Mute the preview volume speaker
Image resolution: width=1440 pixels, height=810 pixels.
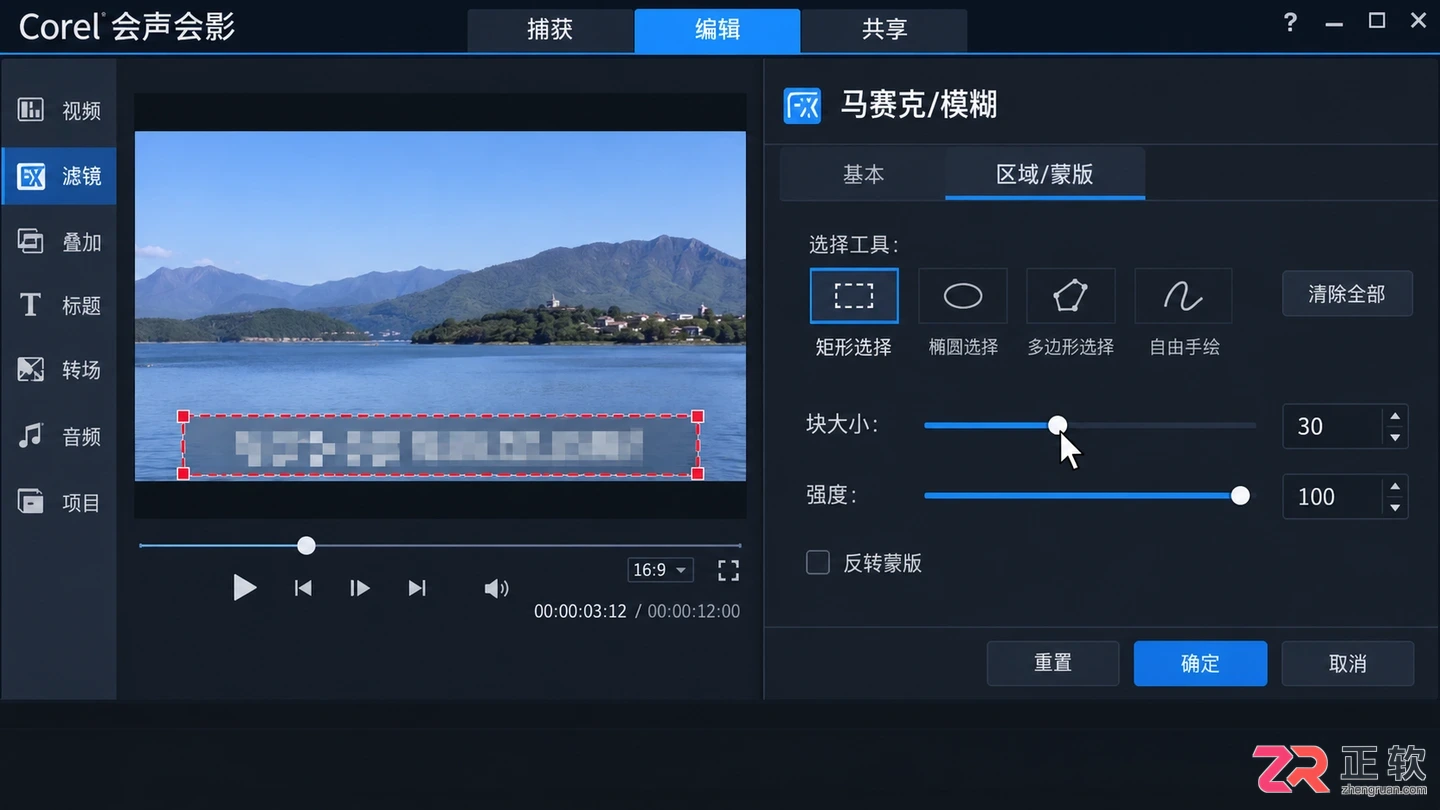pos(496,588)
